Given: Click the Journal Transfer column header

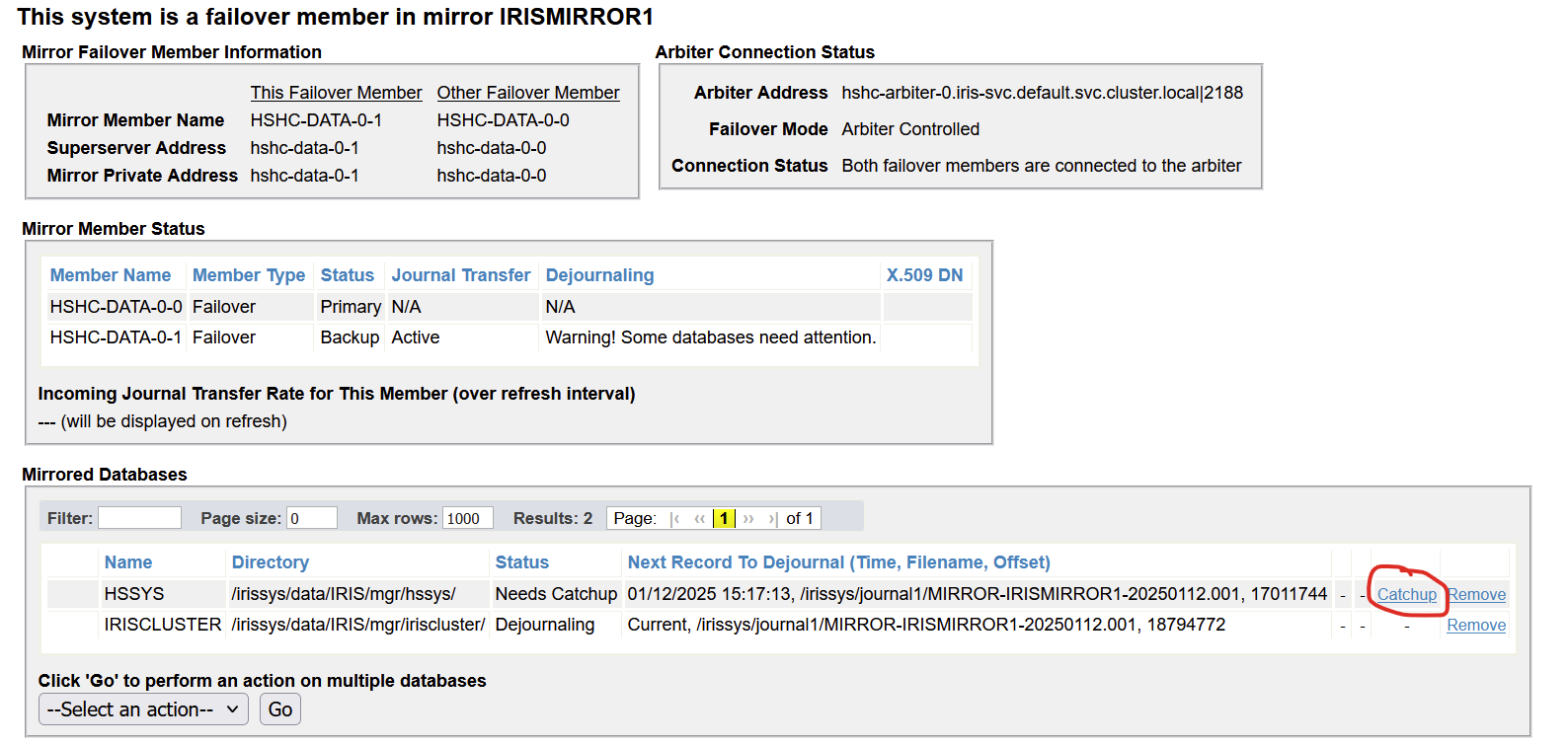Looking at the screenshot, I should [x=460, y=275].
